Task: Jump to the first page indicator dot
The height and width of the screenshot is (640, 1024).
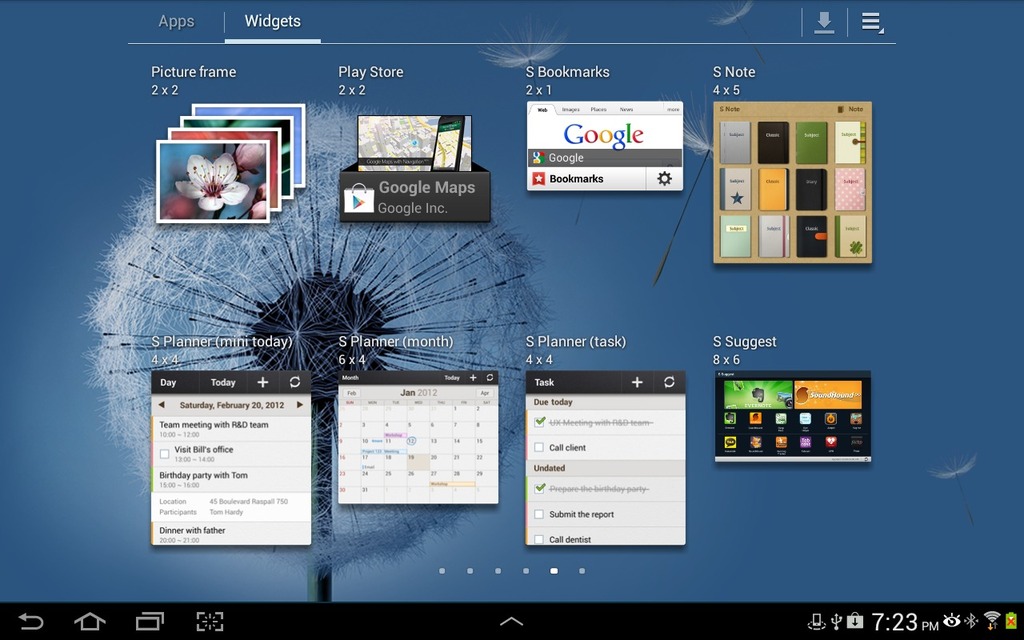Action: [x=442, y=571]
